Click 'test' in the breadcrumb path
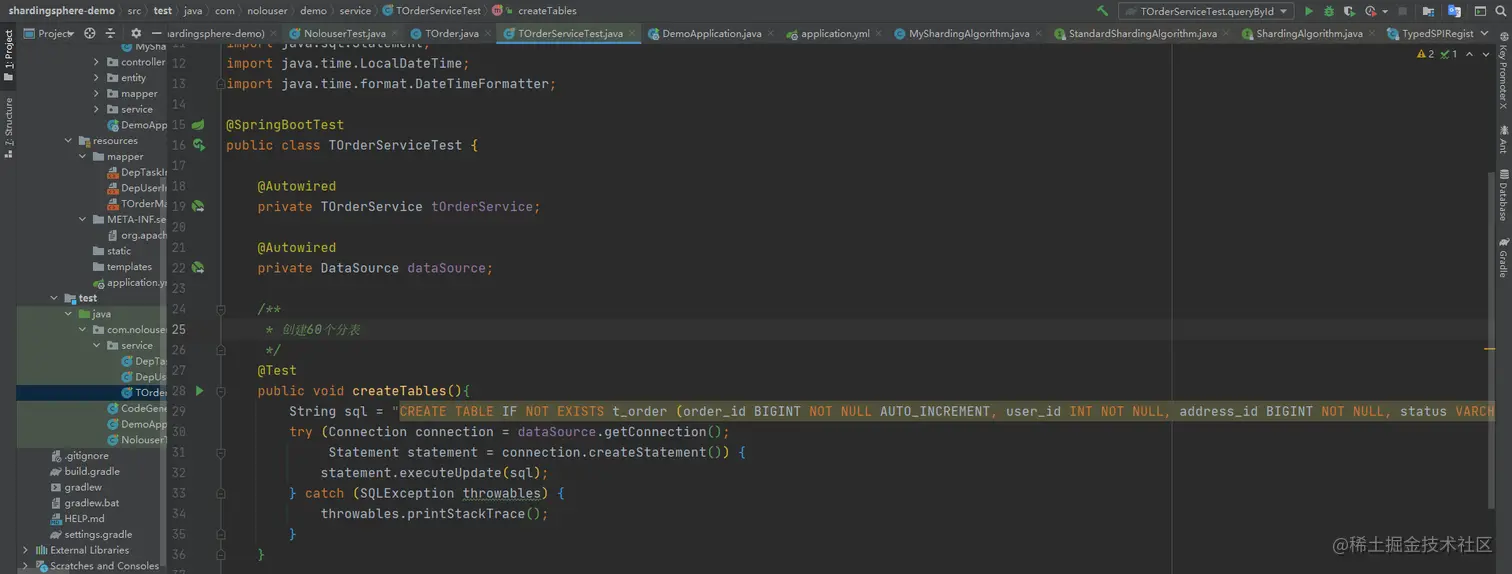Viewport: 1512px width, 574px height. [162, 11]
